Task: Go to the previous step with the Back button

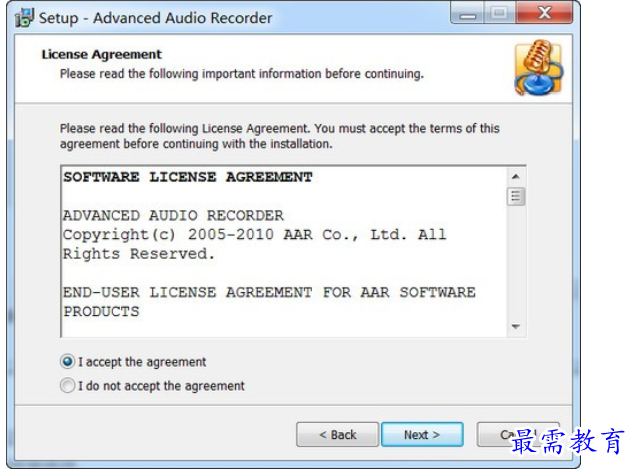Action: 337,435
